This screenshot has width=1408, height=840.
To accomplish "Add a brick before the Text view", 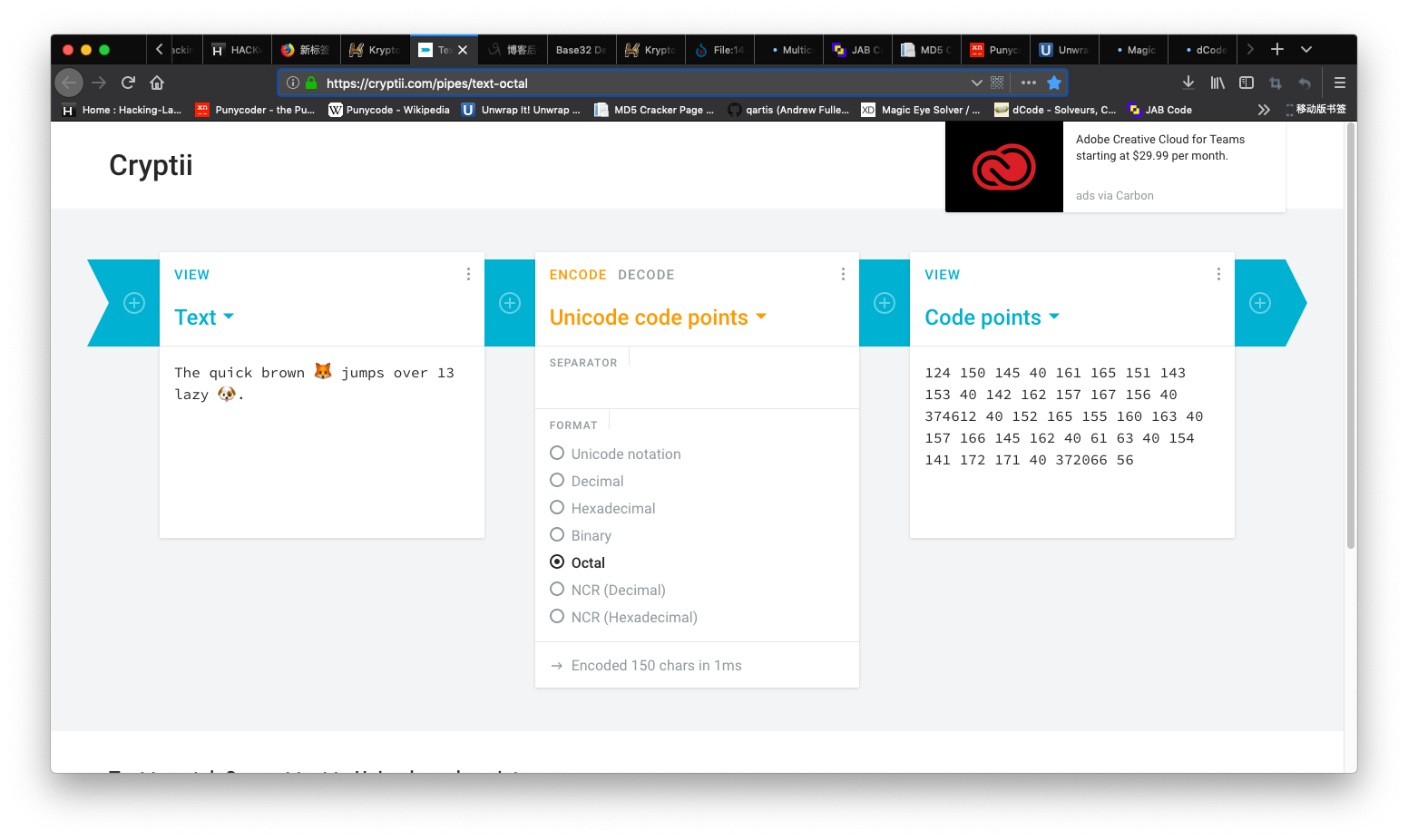I will point(134,303).
